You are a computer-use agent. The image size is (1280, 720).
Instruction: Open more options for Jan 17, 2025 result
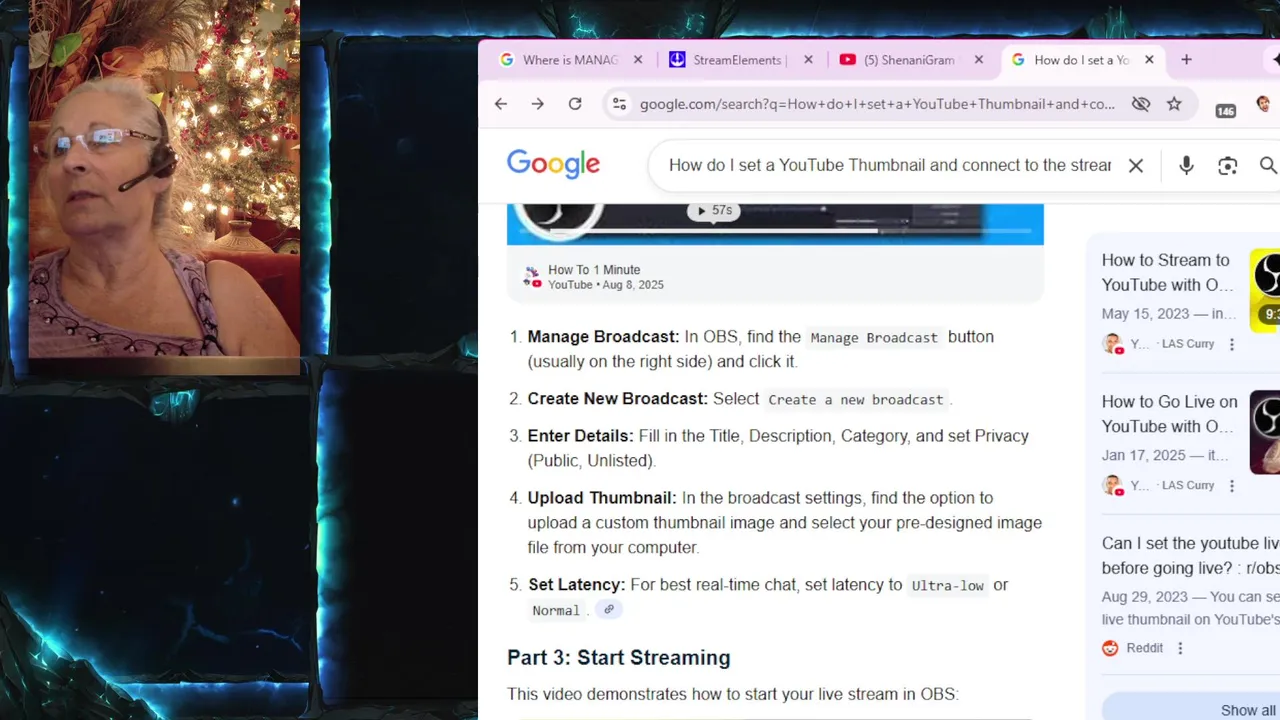tap(1232, 486)
